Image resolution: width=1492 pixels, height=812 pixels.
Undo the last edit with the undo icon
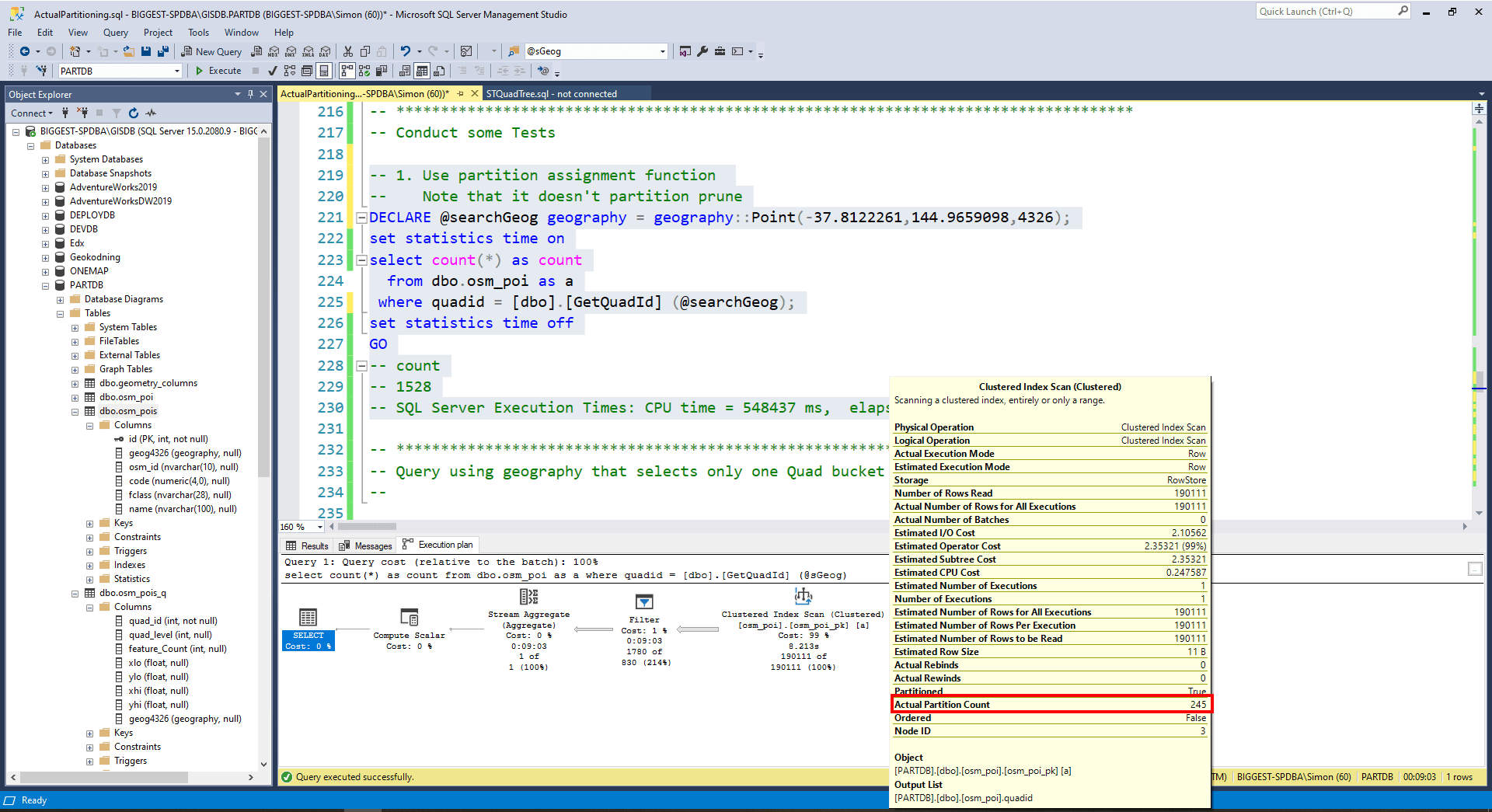pyautogui.click(x=406, y=51)
